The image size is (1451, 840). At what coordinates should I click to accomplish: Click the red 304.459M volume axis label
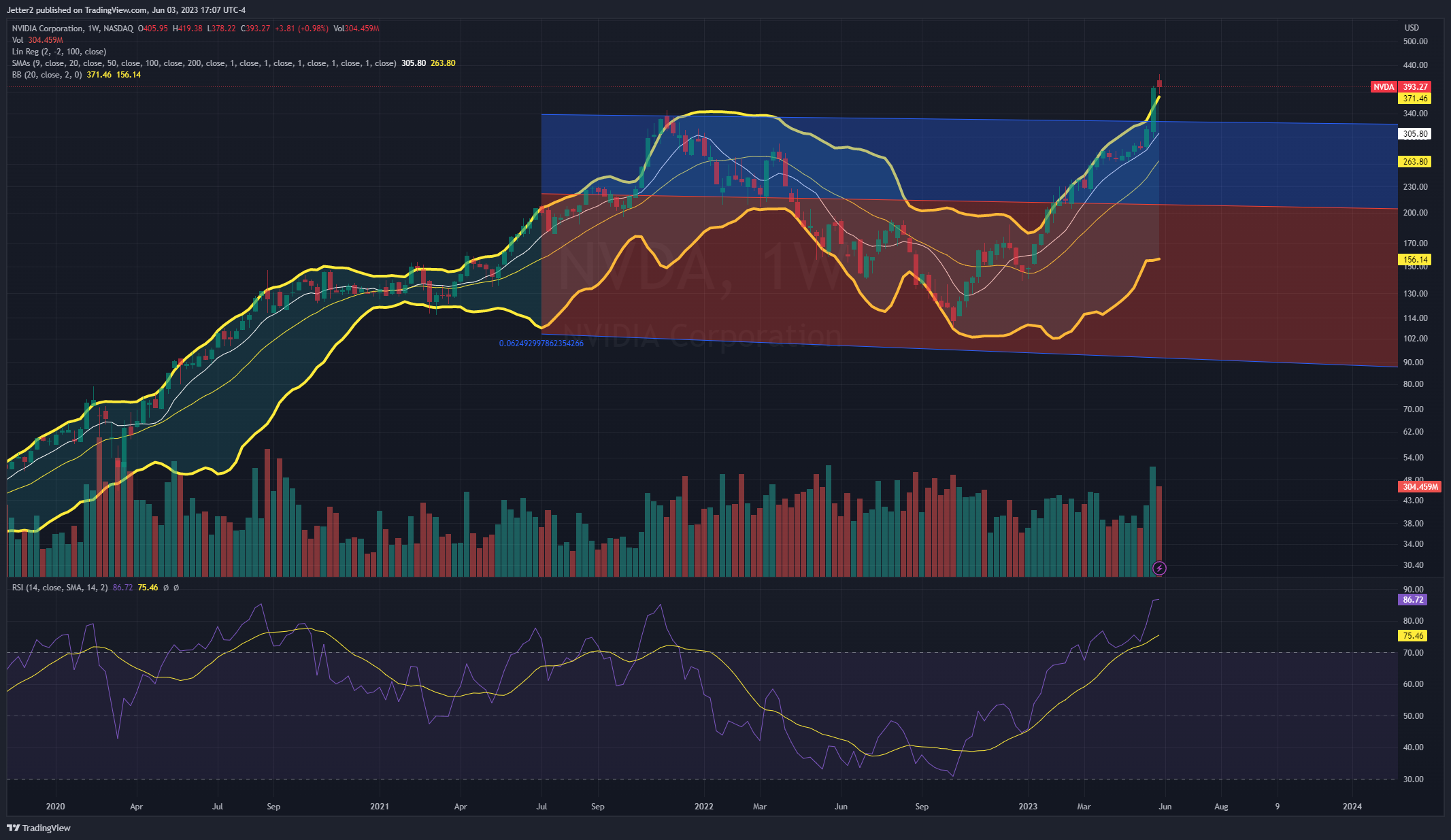tap(1420, 487)
